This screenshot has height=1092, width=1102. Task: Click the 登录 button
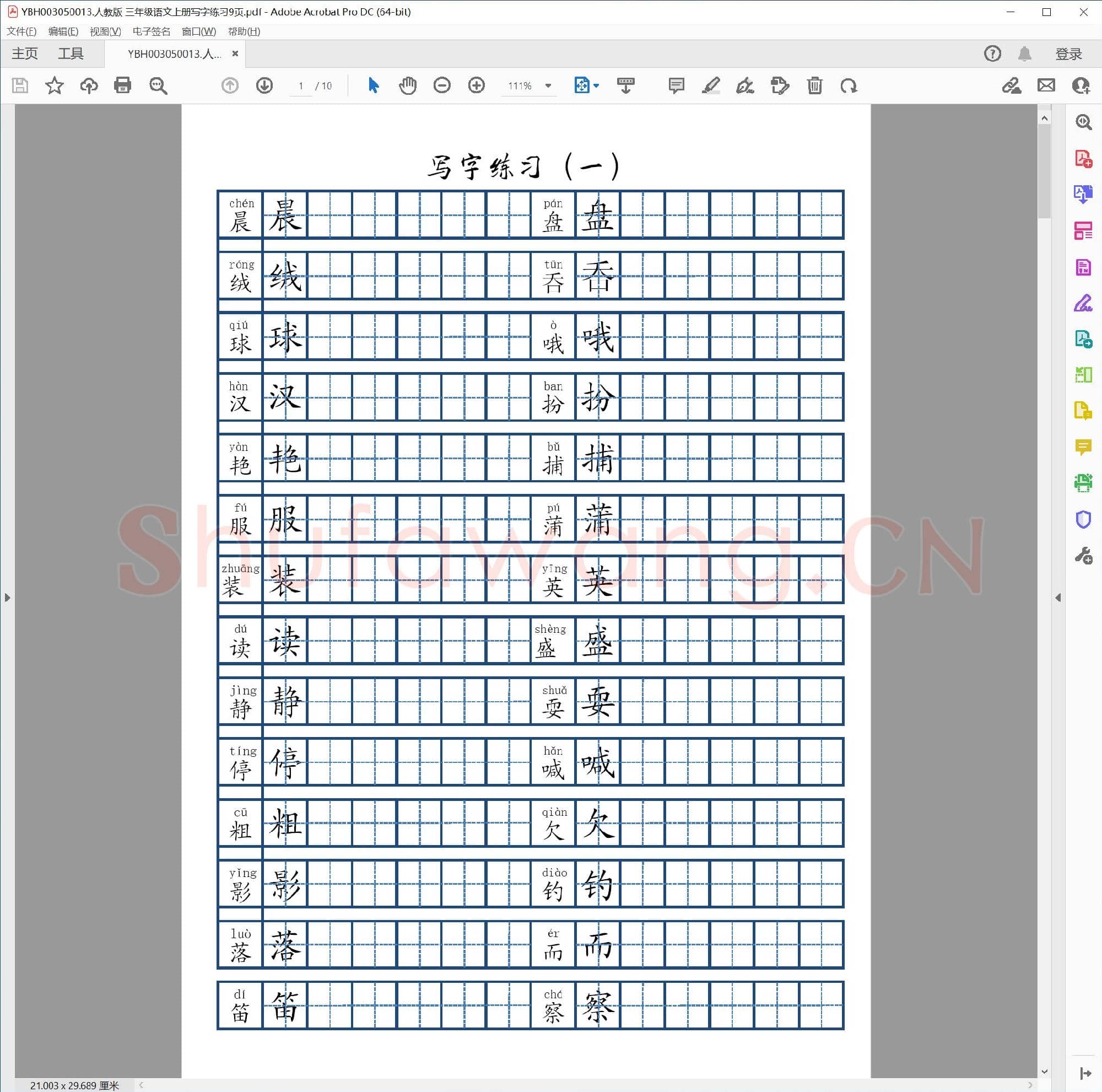(1068, 53)
